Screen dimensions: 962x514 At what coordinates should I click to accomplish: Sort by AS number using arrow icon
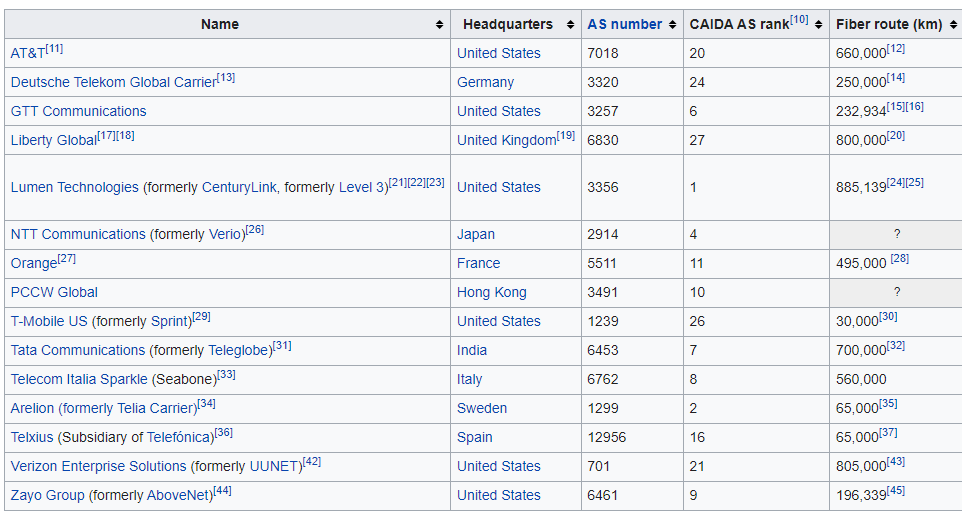[672, 25]
